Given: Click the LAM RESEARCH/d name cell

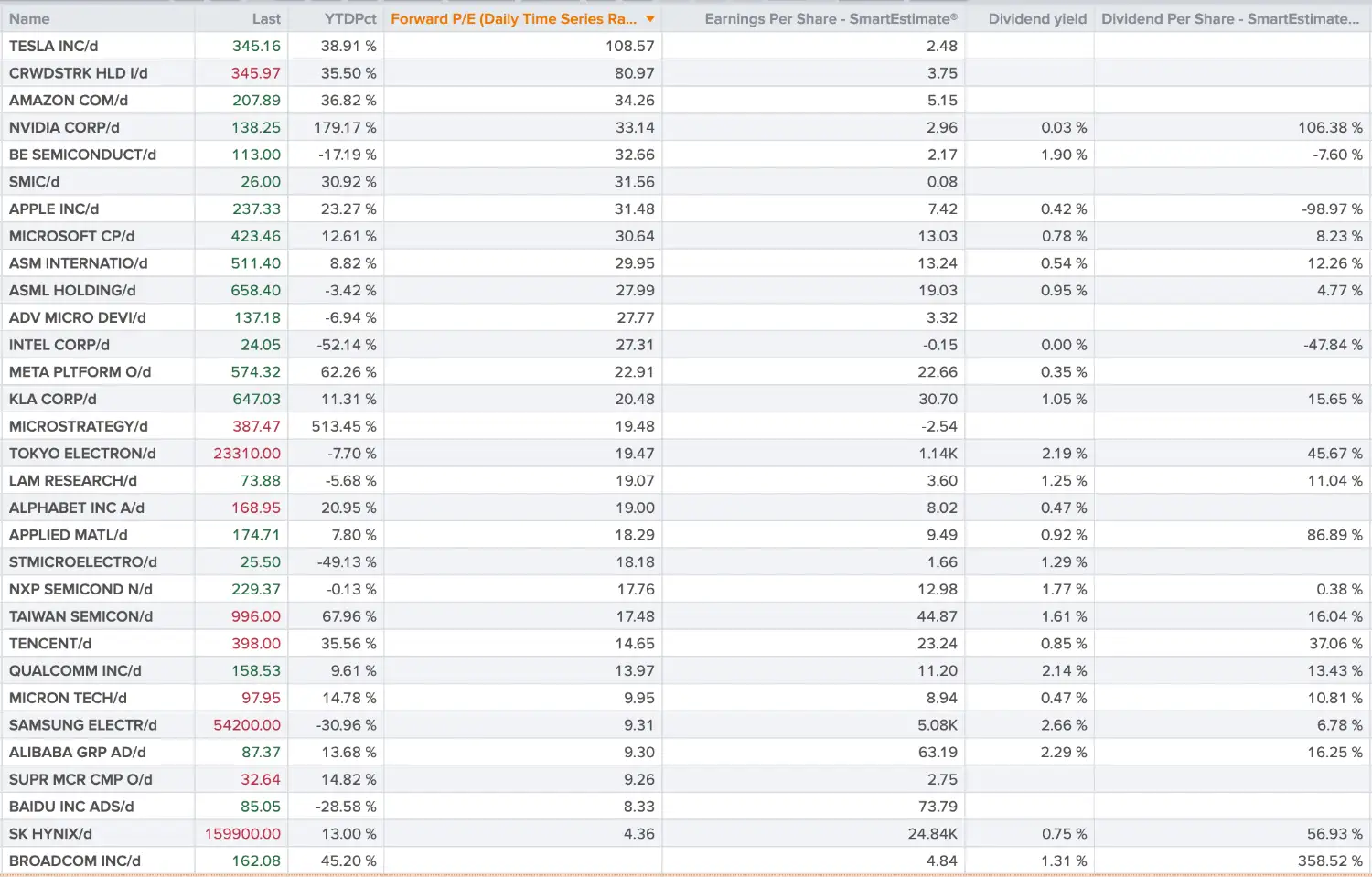Looking at the screenshot, I should [x=73, y=481].
